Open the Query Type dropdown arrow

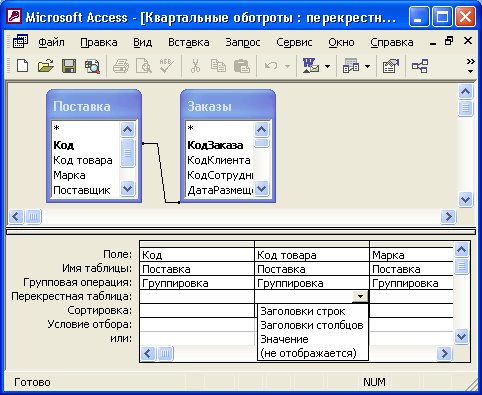[367, 66]
